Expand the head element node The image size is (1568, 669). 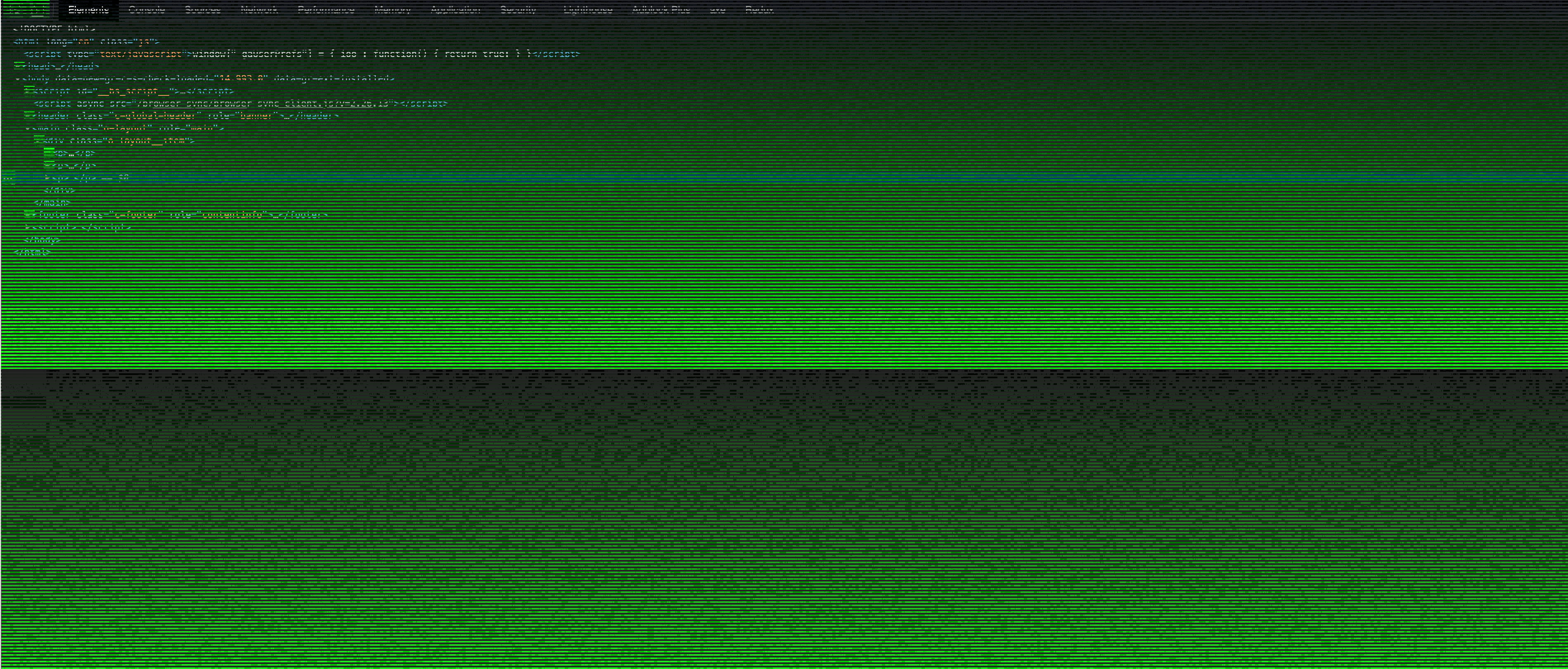(18, 66)
